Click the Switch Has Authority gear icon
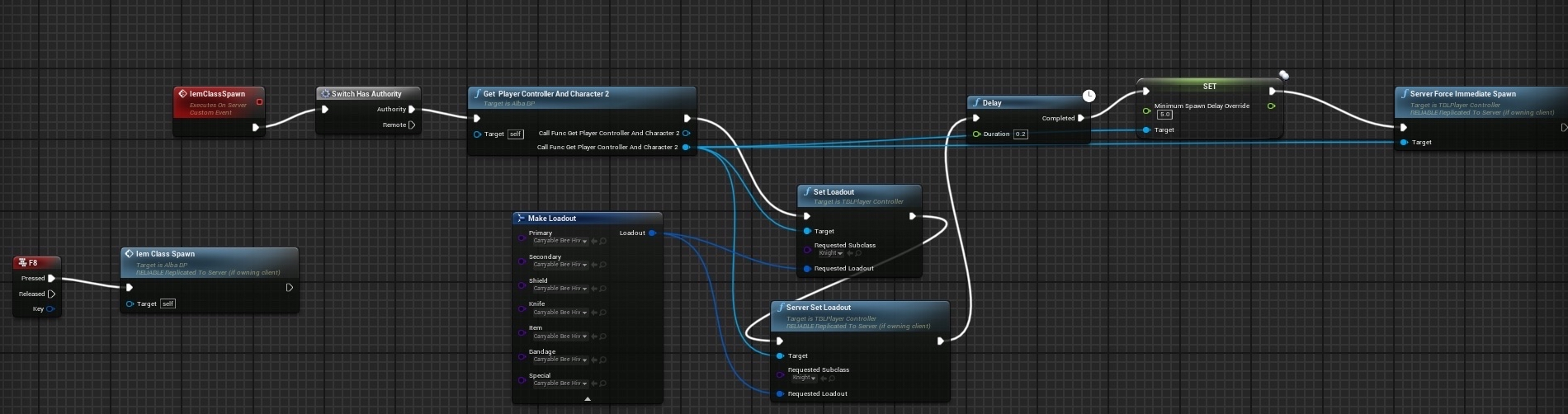 [x=325, y=94]
